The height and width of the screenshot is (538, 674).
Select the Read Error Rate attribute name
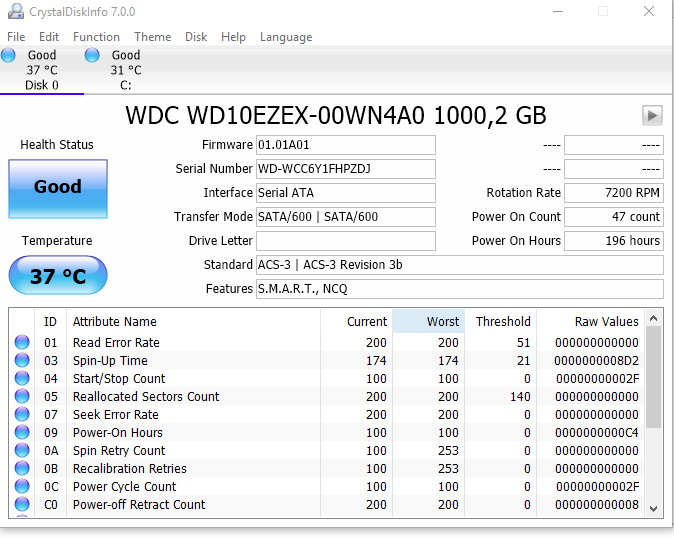tap(116, 342)
